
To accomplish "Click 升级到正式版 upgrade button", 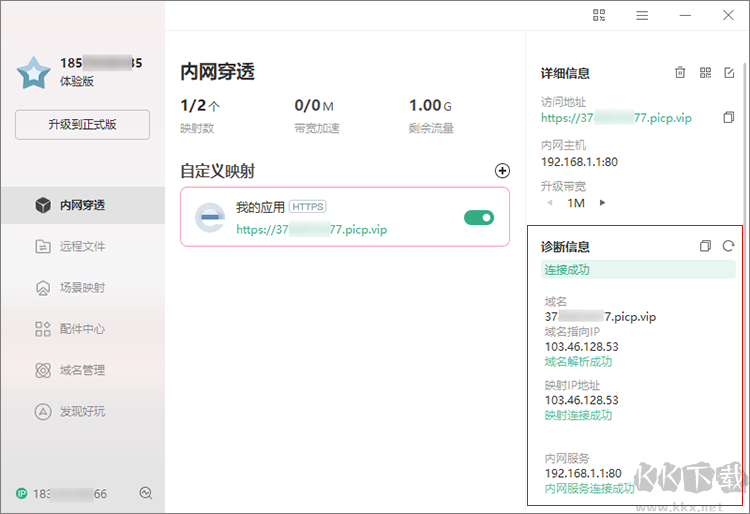I will point(82,125).
